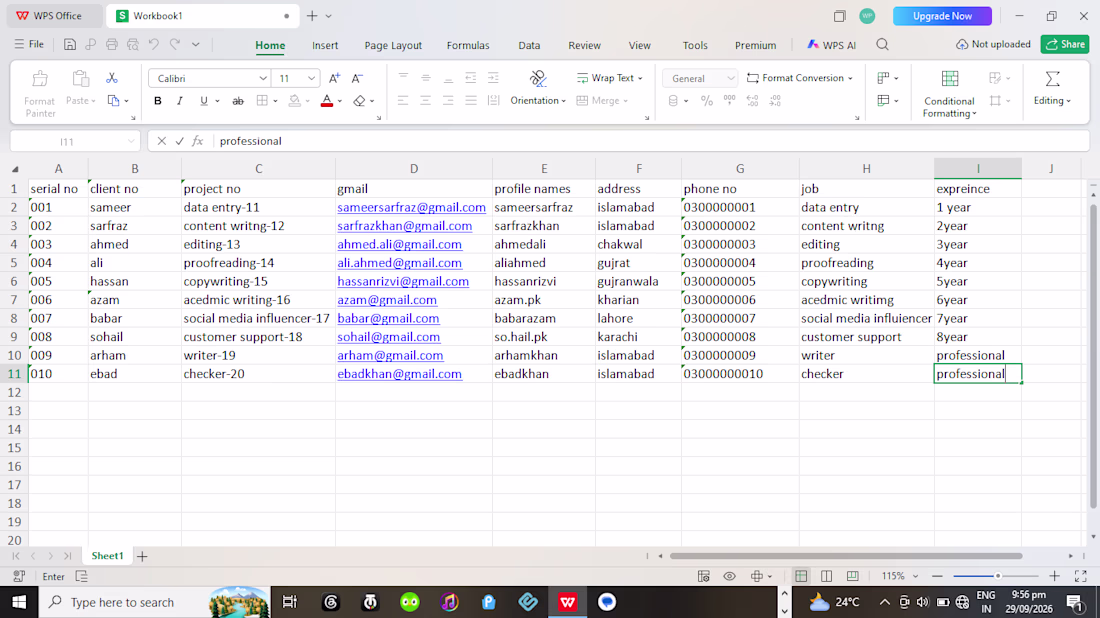1100x618 pixels.
Task: Click the green Share button
Action: [x=1065, y=44]
